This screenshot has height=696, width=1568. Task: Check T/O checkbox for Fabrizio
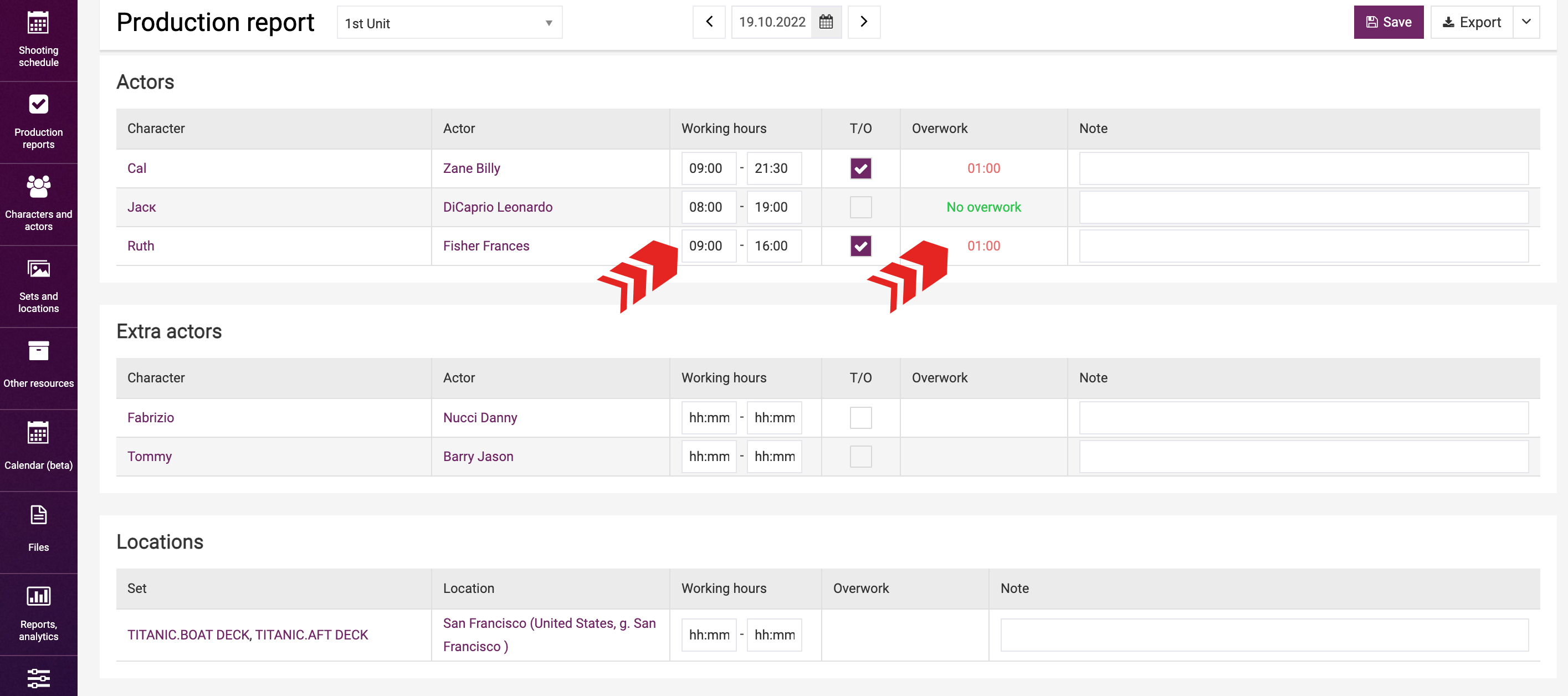click(x=860, y=418)
